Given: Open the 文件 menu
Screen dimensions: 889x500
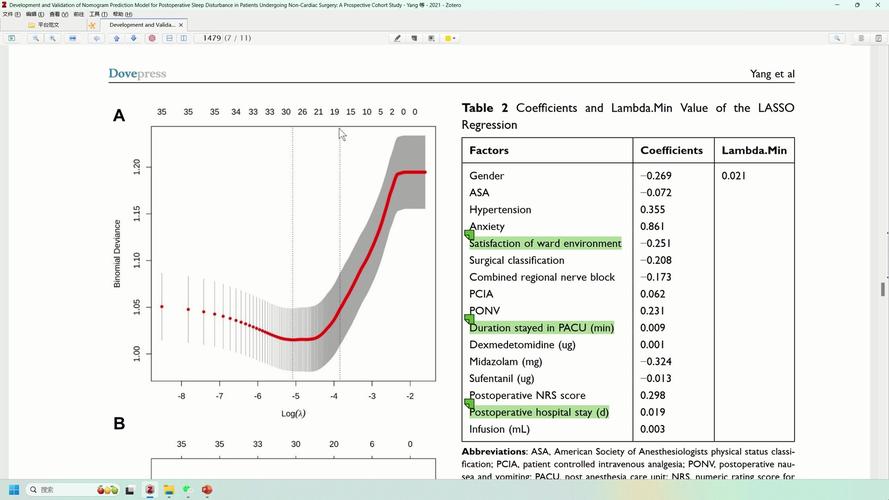Looking at the screenshot, I should coord(11,14).
